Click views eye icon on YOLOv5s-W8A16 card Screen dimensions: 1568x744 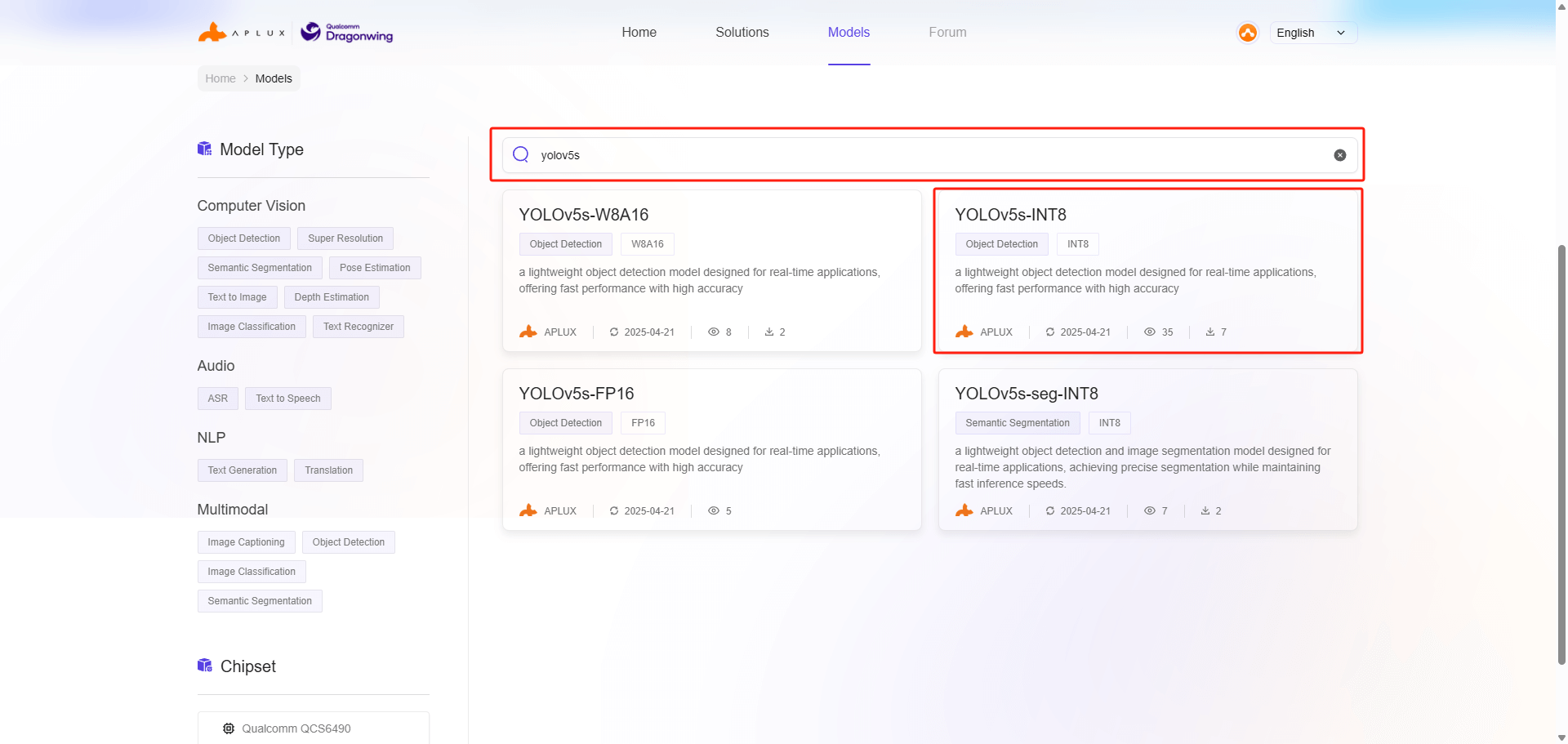pos(713,332)
